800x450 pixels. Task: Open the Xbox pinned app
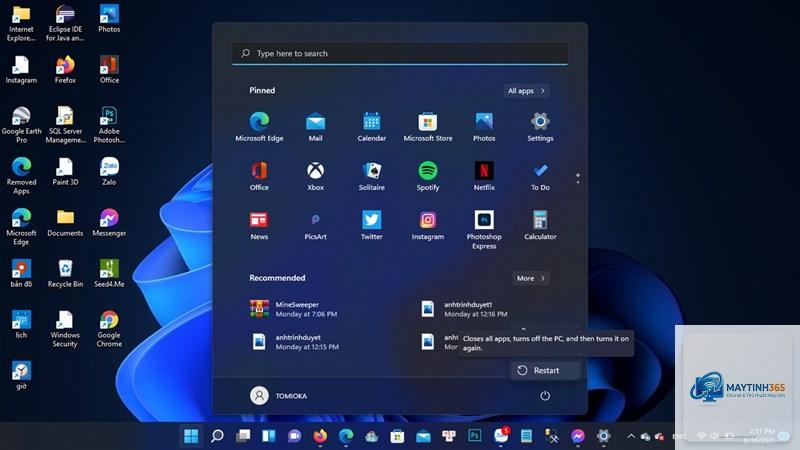(315, 176)
